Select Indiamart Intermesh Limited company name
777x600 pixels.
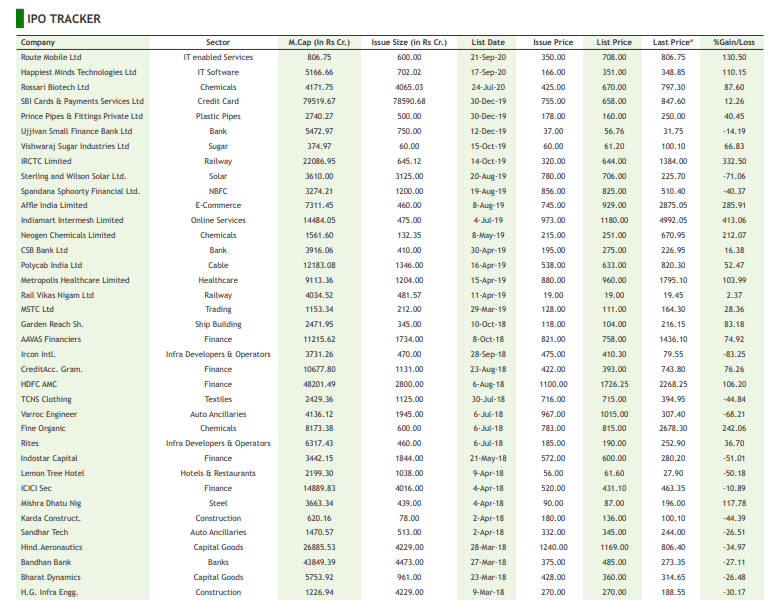point(72,220)
